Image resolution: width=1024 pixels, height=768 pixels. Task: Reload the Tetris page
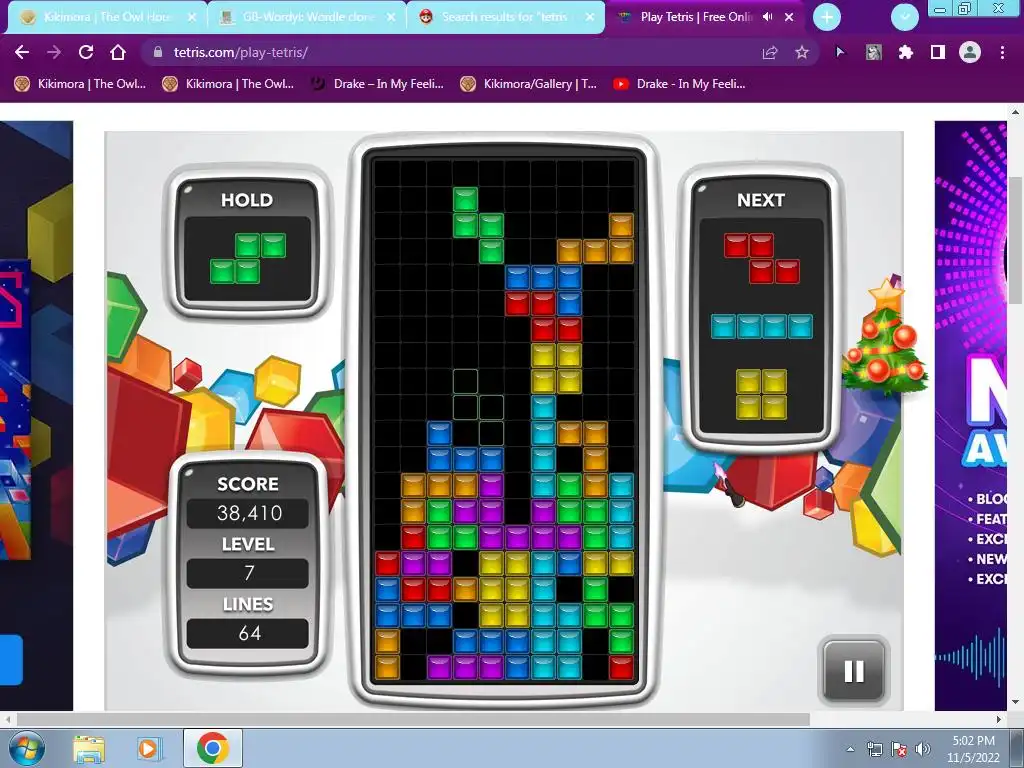point(86,52)
